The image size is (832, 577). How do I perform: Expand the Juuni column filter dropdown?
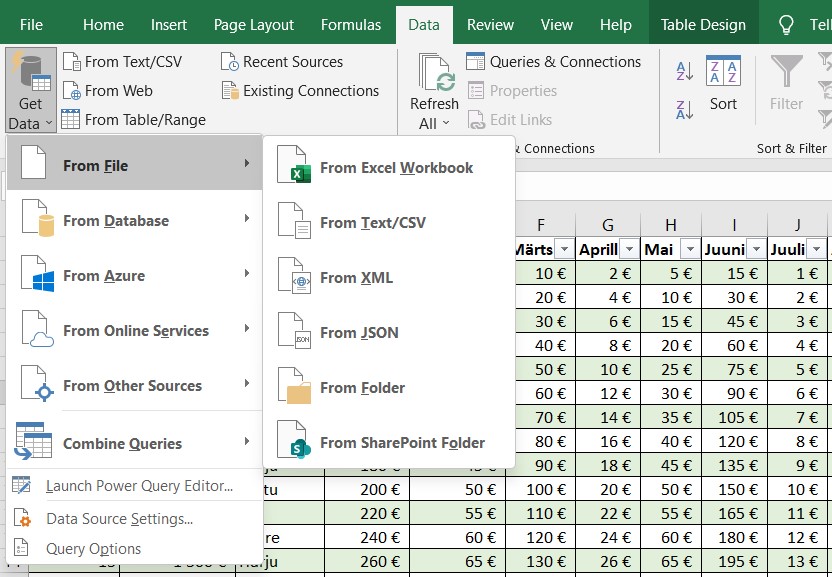tap(756, 249)
